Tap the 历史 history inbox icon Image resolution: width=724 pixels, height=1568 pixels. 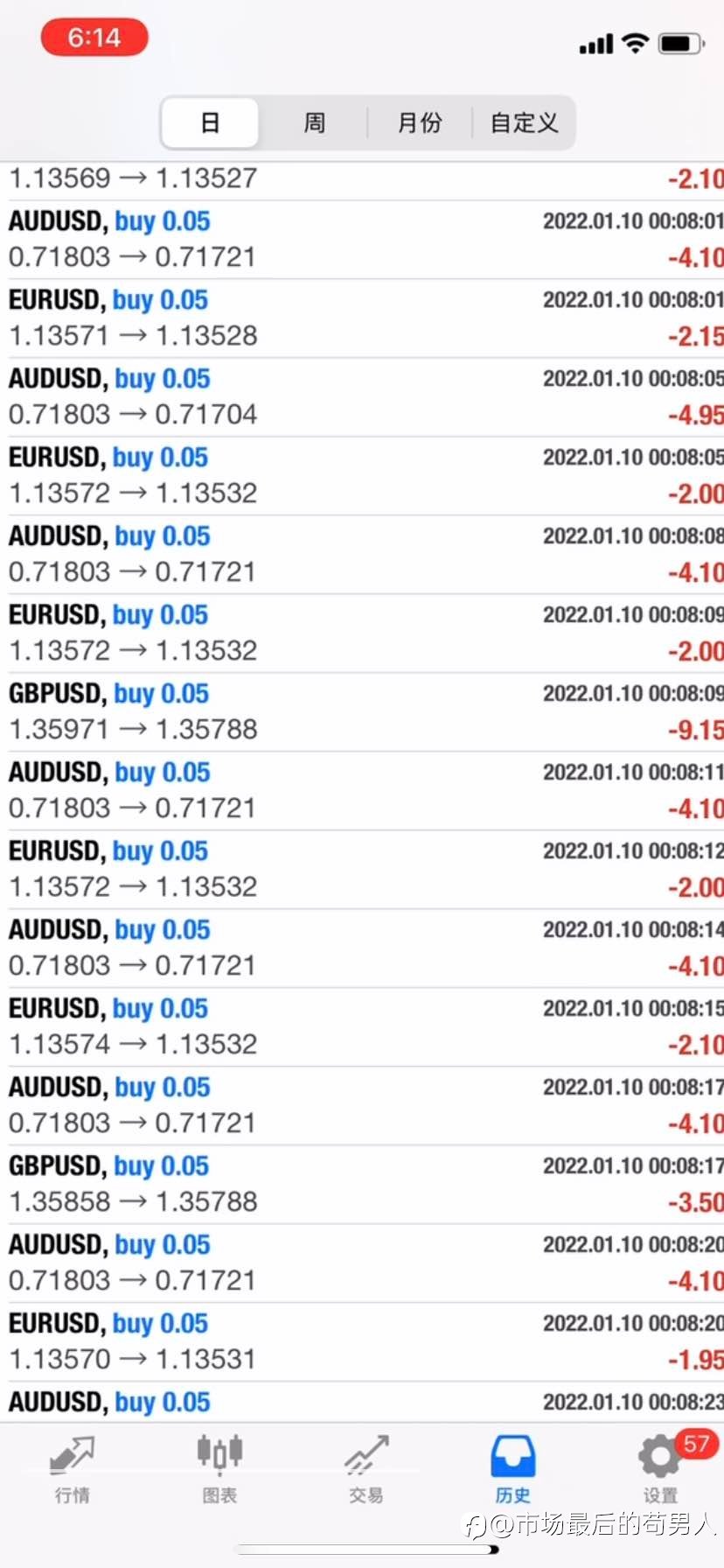513,1456
